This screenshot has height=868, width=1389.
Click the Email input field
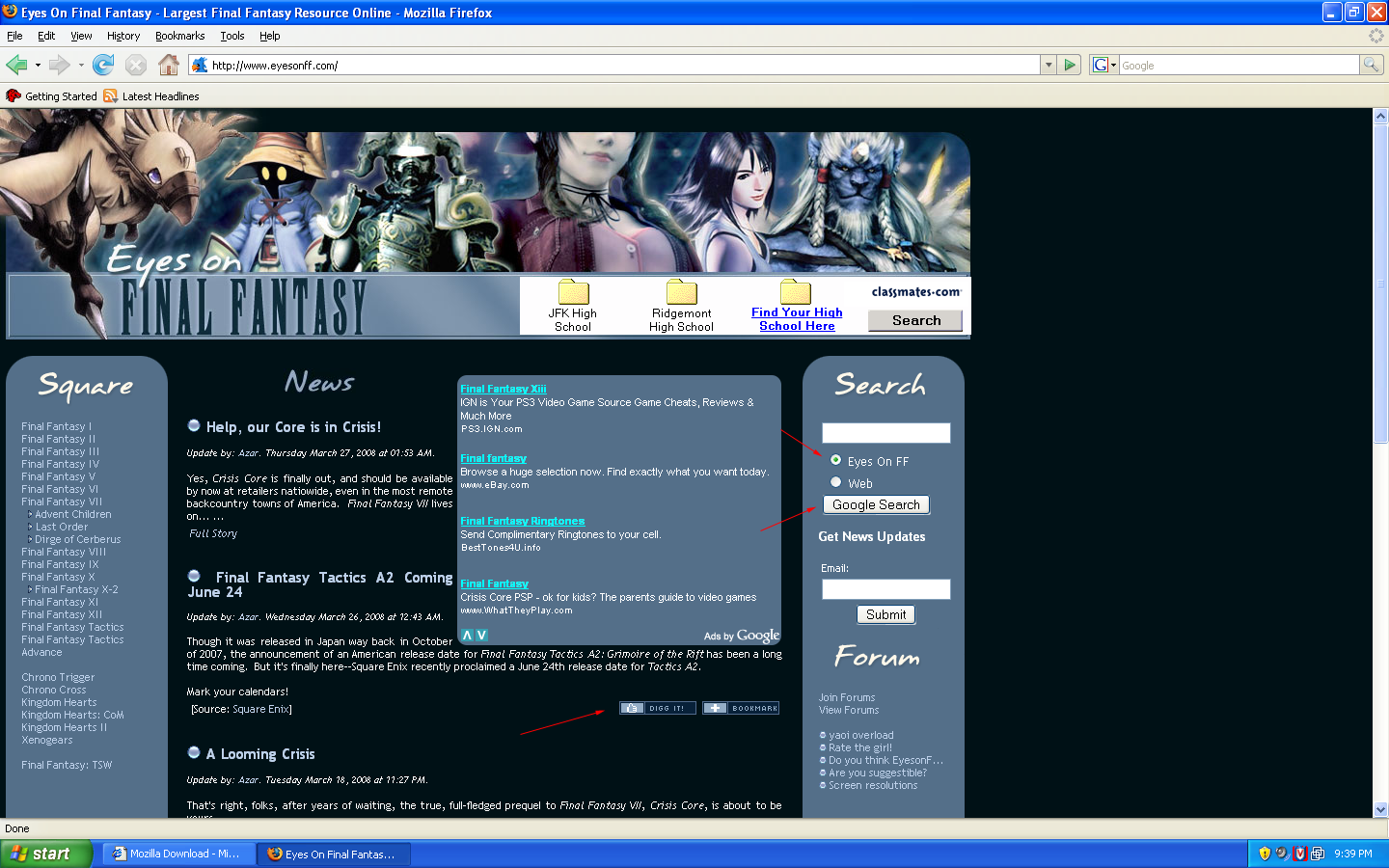[885, 589]
